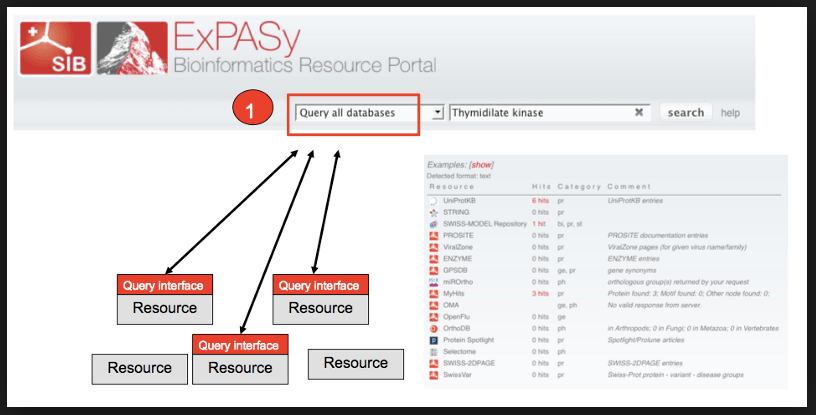
Task: Click the miROrtho resource icon
Action: point(434,282)
